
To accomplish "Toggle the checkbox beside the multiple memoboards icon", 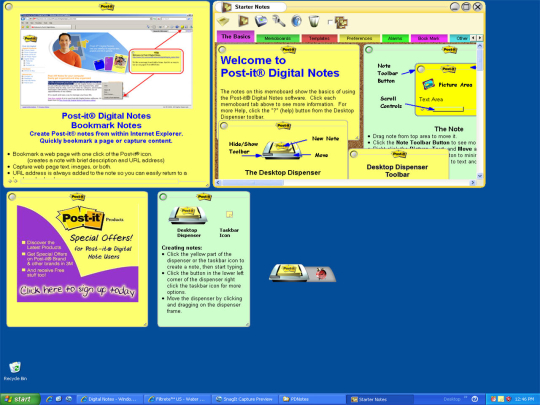I will coord(330,22).
